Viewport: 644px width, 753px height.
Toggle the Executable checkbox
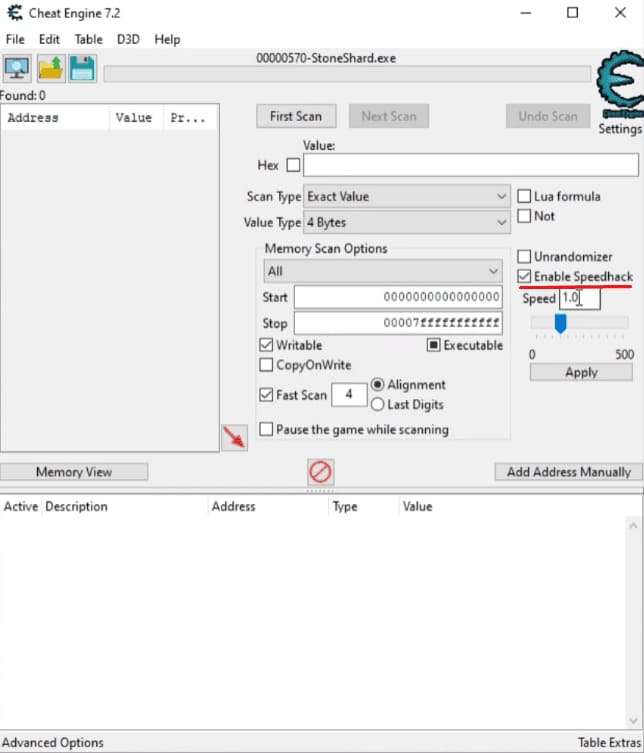[x=433, y=345]
